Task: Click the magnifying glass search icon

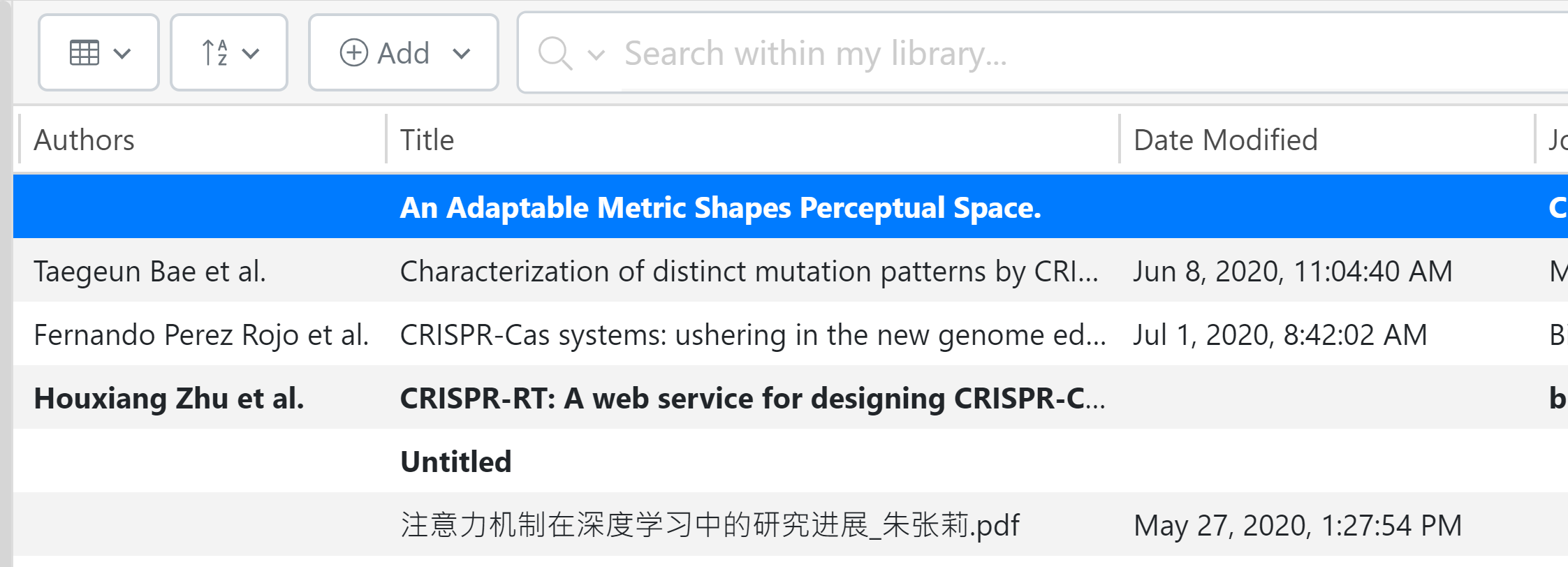Action: click(555, 53)
